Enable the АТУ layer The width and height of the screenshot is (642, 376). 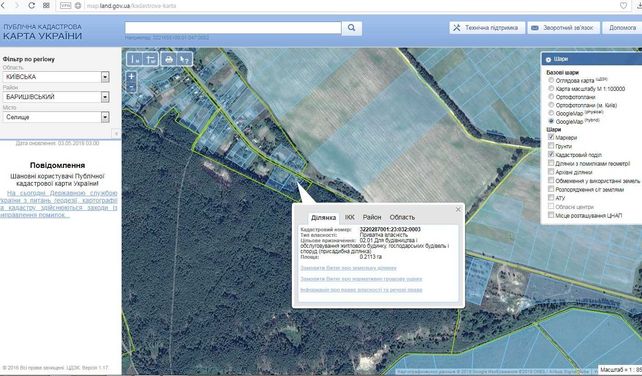pyautogui.click(x=551, y=197)
